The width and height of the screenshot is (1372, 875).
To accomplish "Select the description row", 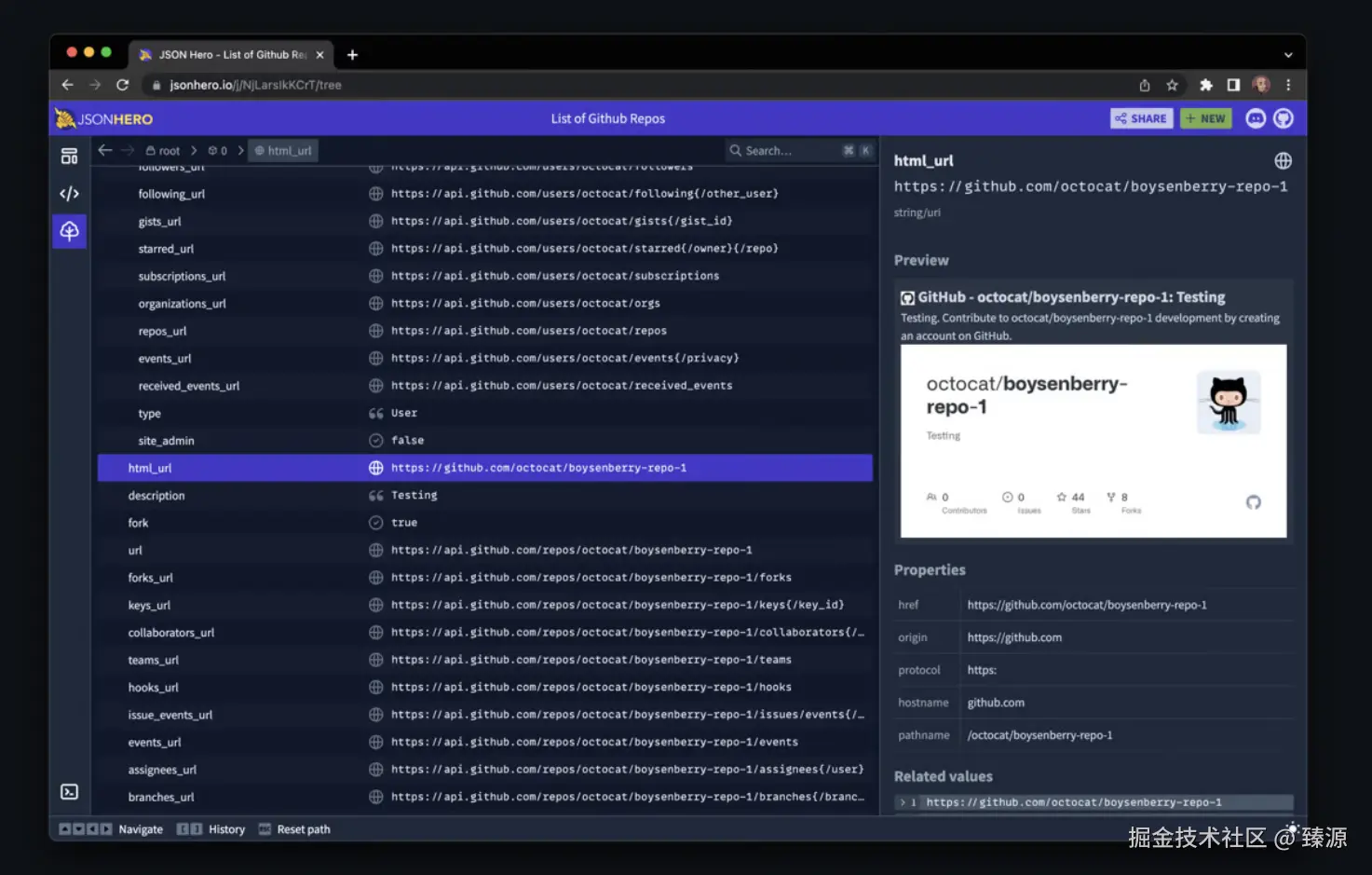I will click(x=484, y=496).
